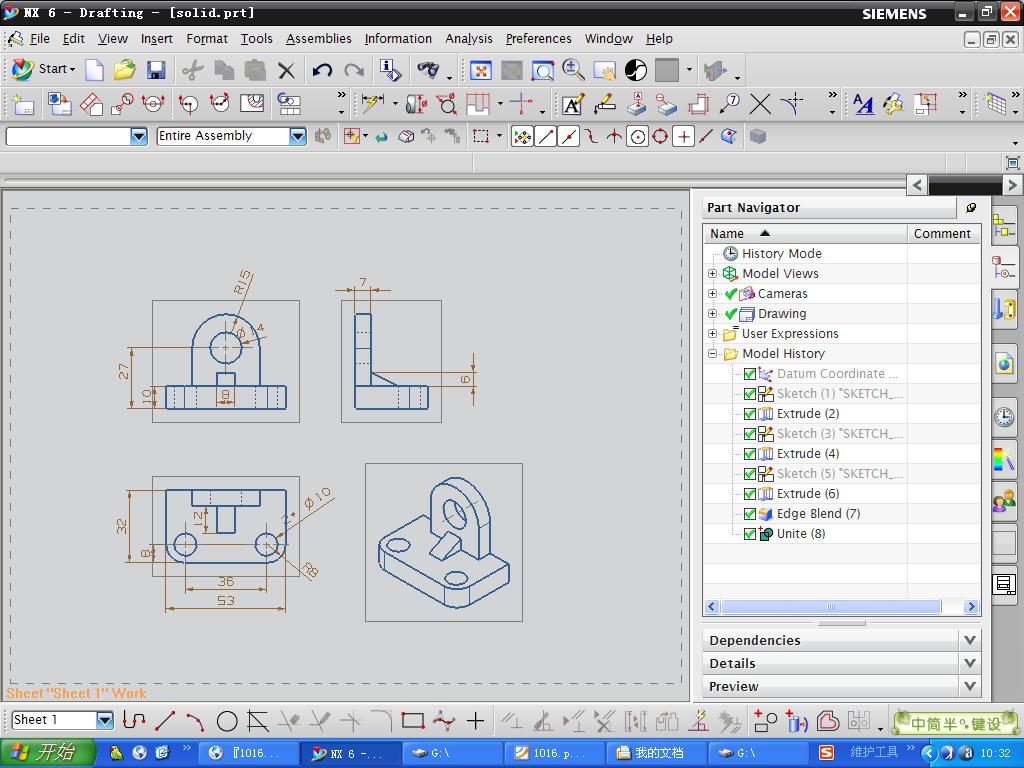
Task: Click the Name column header
Action: [x=727, y=233]
